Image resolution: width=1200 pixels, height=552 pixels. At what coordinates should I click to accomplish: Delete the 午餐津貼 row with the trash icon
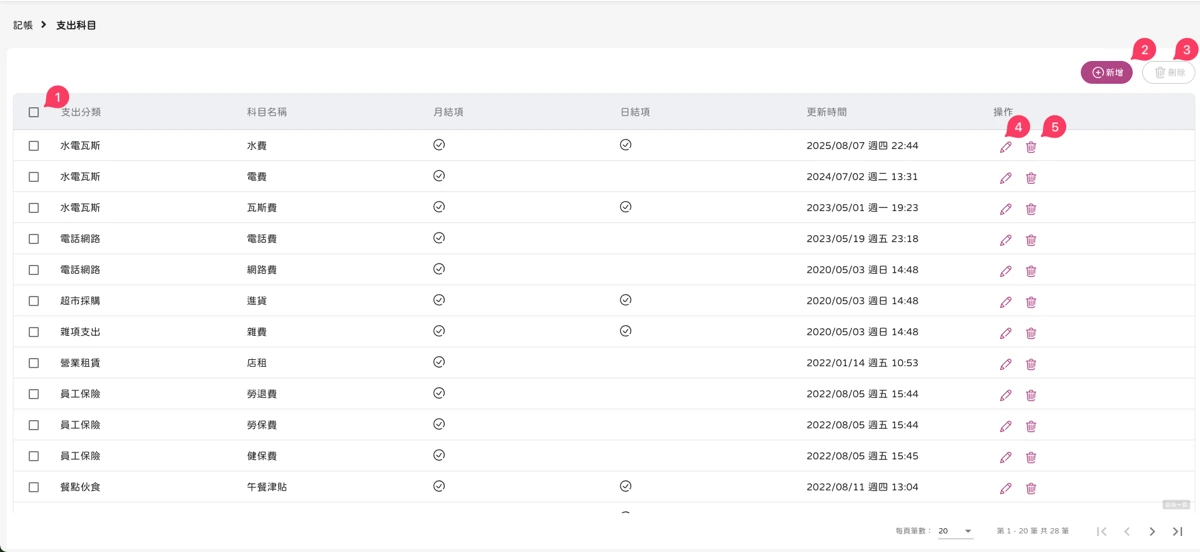pyautogui.click(x=1031, y=488)
